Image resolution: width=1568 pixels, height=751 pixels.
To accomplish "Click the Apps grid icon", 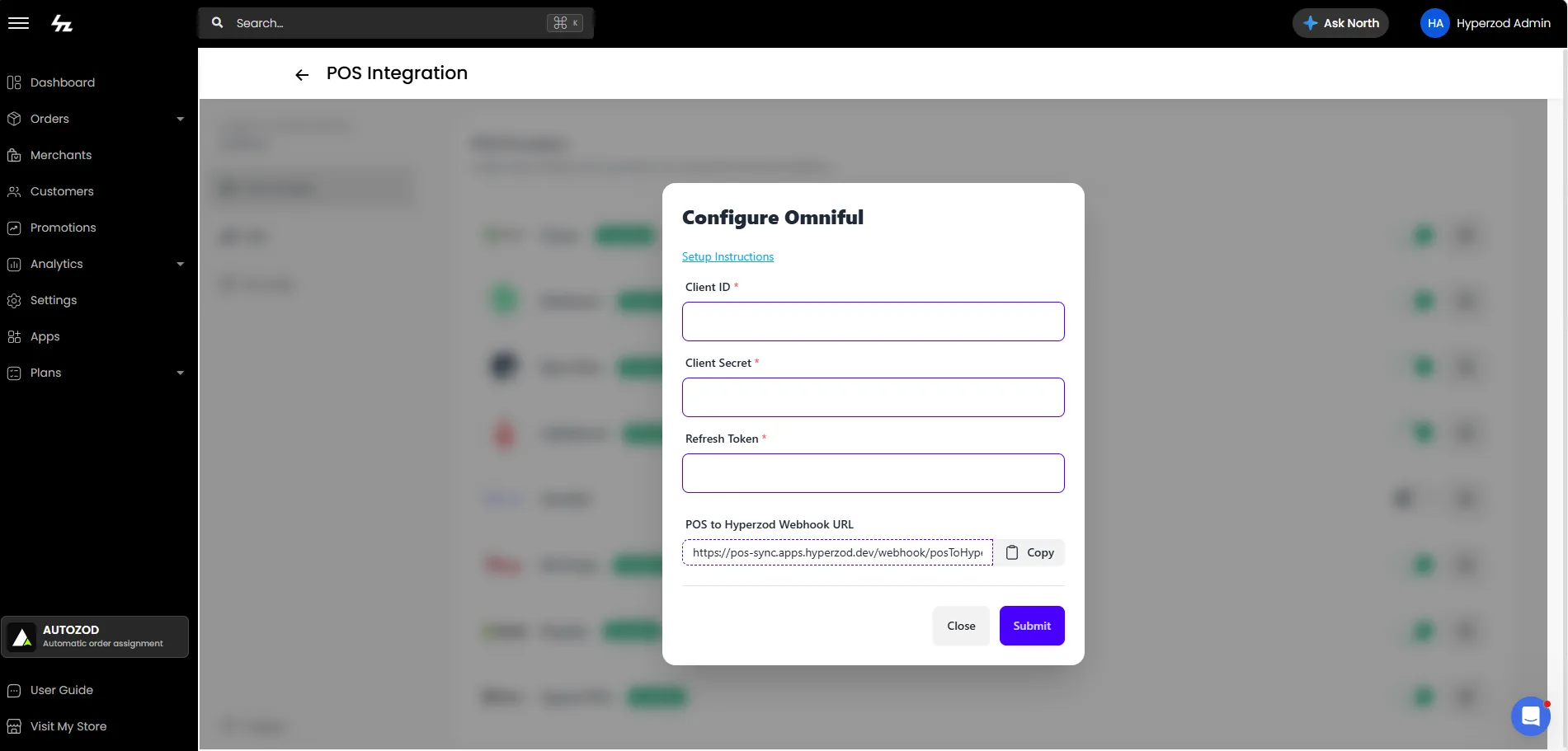I will 14,336.
